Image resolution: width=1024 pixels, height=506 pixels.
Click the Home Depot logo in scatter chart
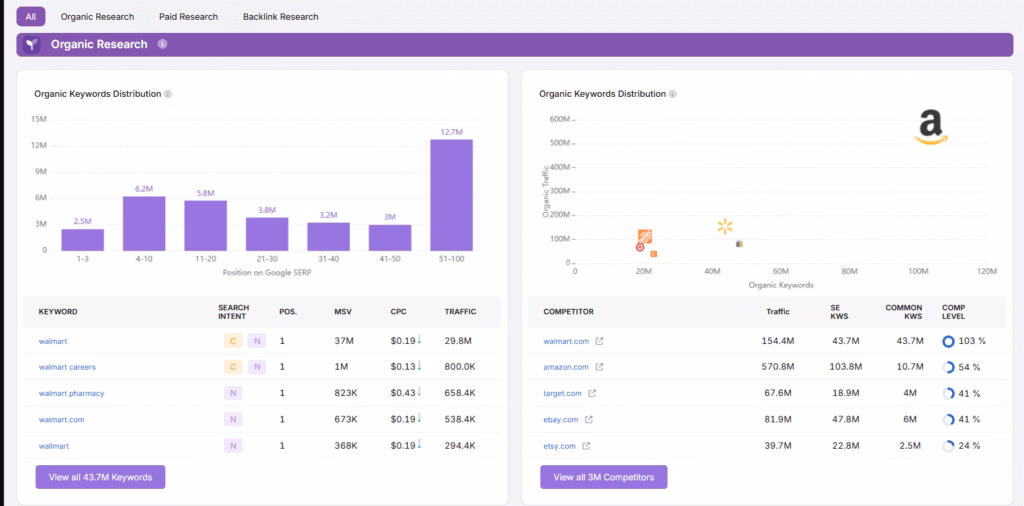(645, 236)
